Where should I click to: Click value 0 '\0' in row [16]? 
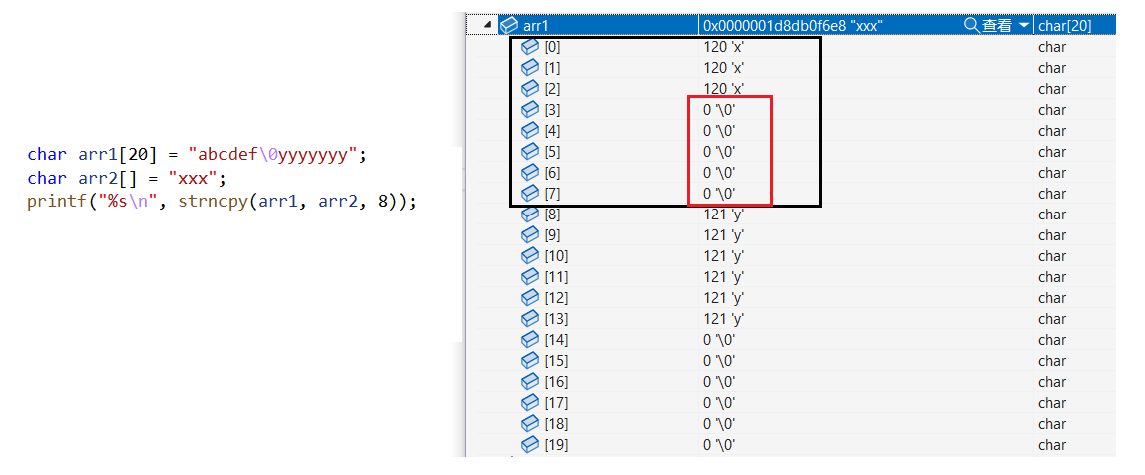pyautogui.click(x=719, y=381)
